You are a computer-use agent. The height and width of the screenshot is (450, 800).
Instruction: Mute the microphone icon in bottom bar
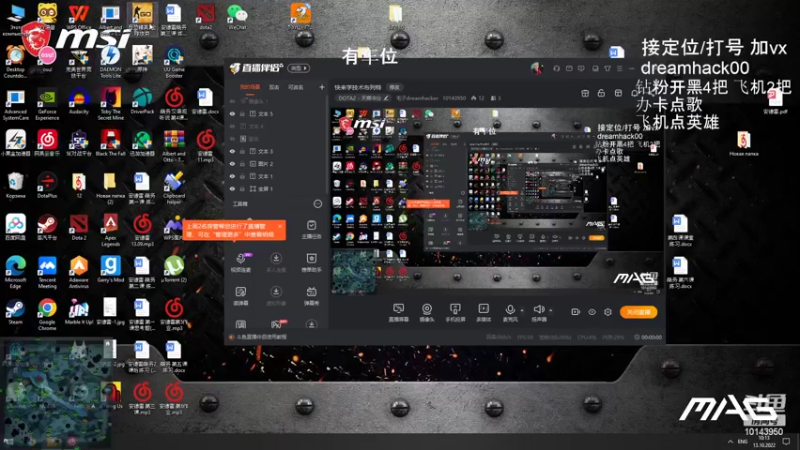(510, 310)
